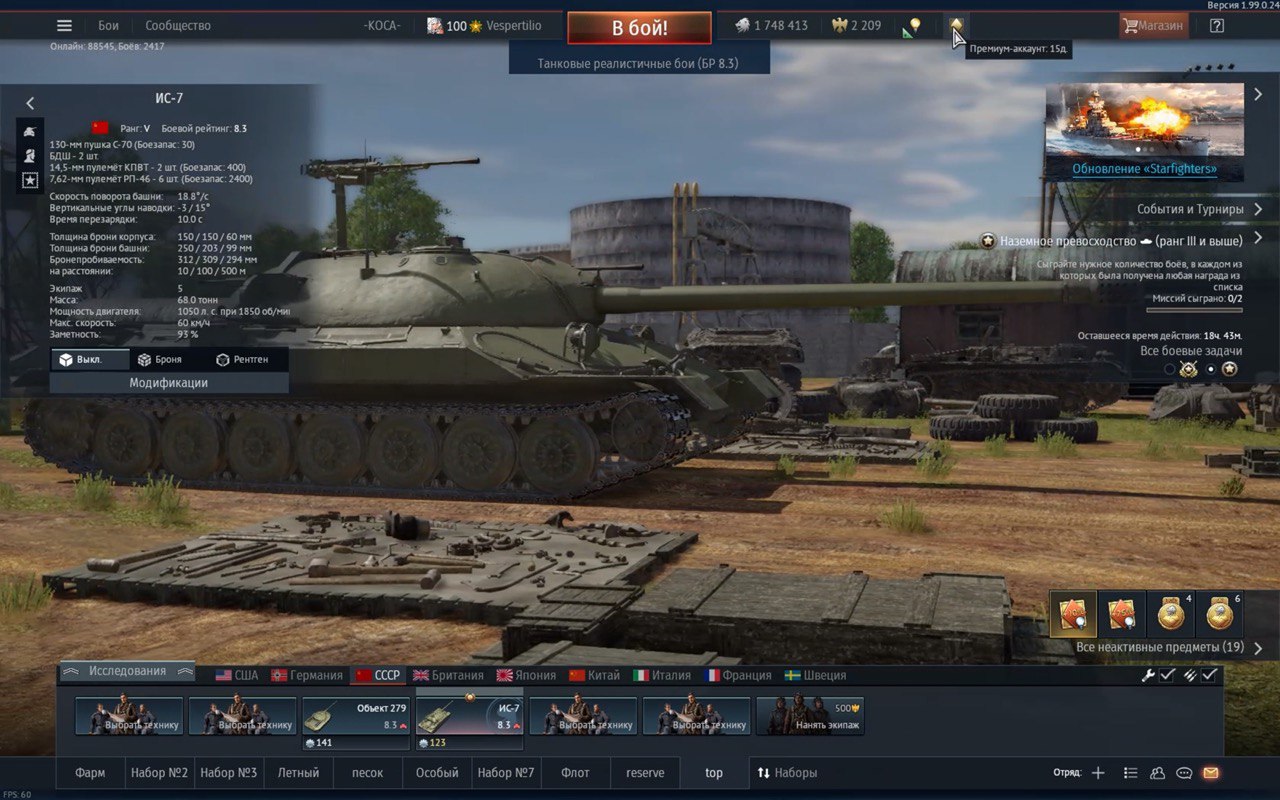This screenshot has width=1280, height=800.
Task: Select the star icon in ИС-7 panel
Action: (x=31, y=180)
